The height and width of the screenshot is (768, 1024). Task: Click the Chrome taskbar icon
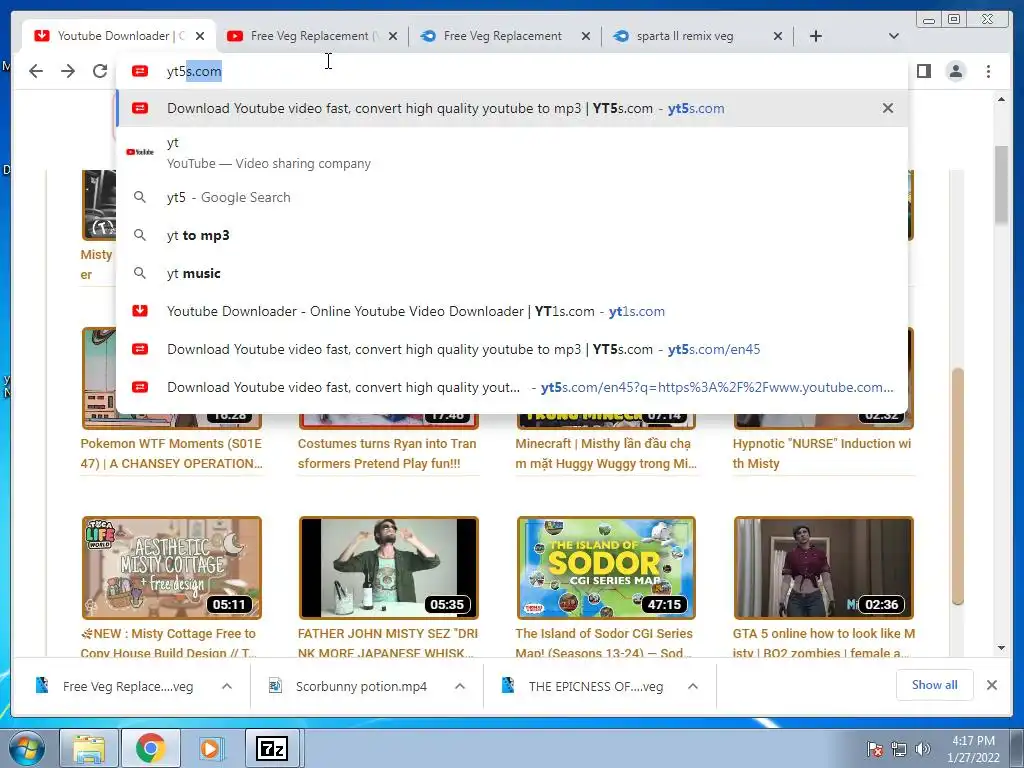(150, 748)
